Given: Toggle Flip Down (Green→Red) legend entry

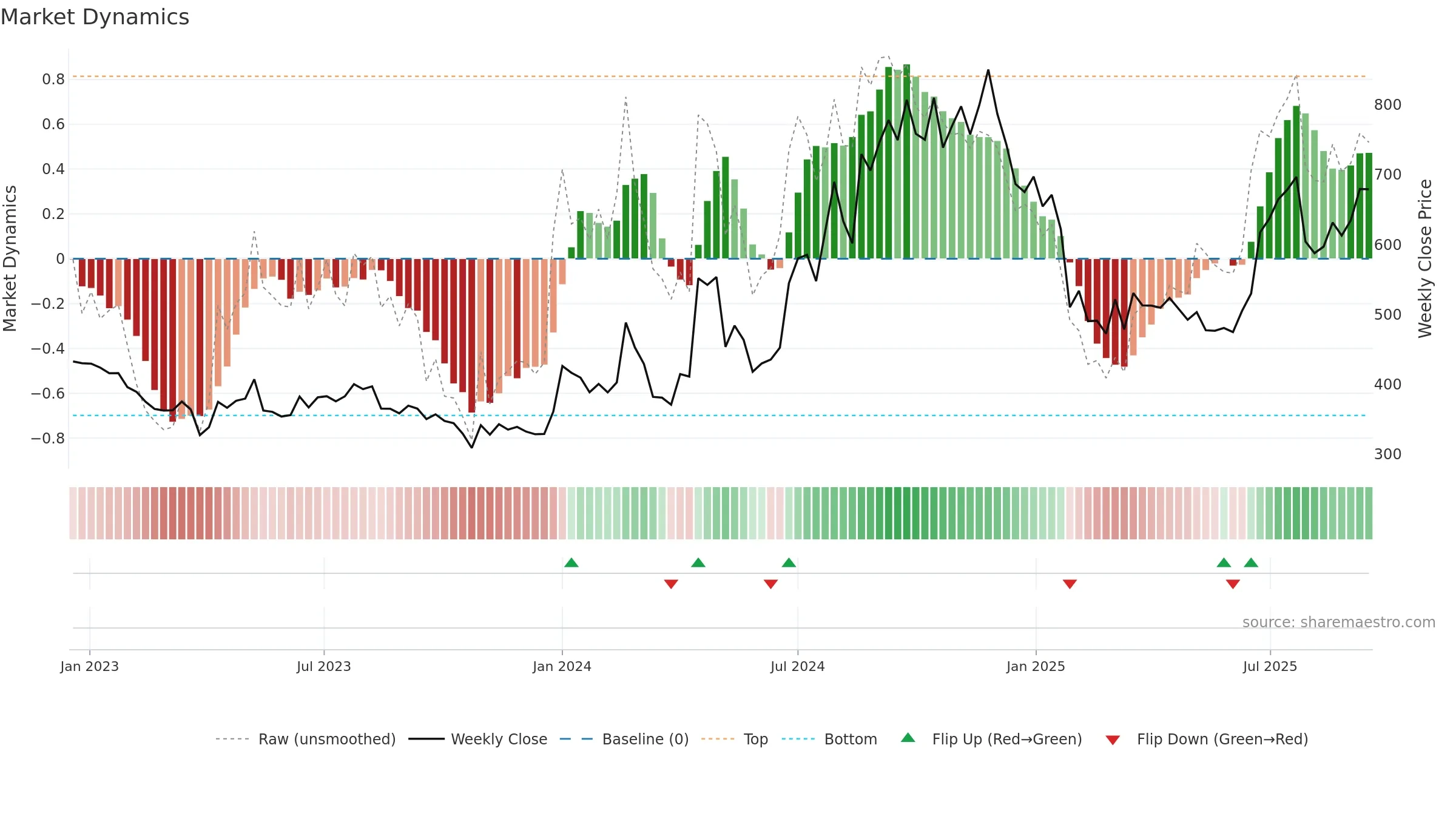Looking at the screenshot, I should (x=1207, y=739).
